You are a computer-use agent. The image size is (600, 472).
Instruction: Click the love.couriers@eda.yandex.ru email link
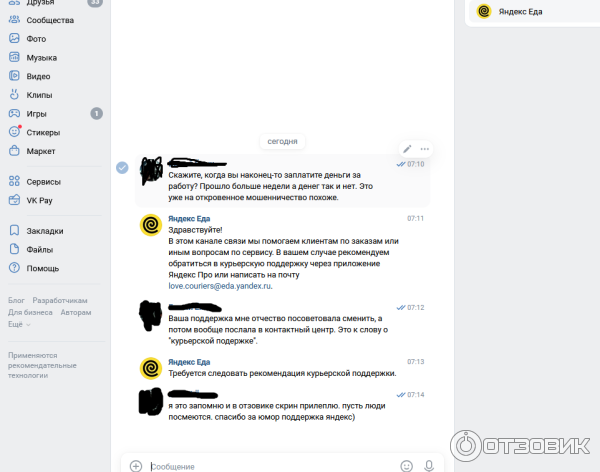[220, 286]
